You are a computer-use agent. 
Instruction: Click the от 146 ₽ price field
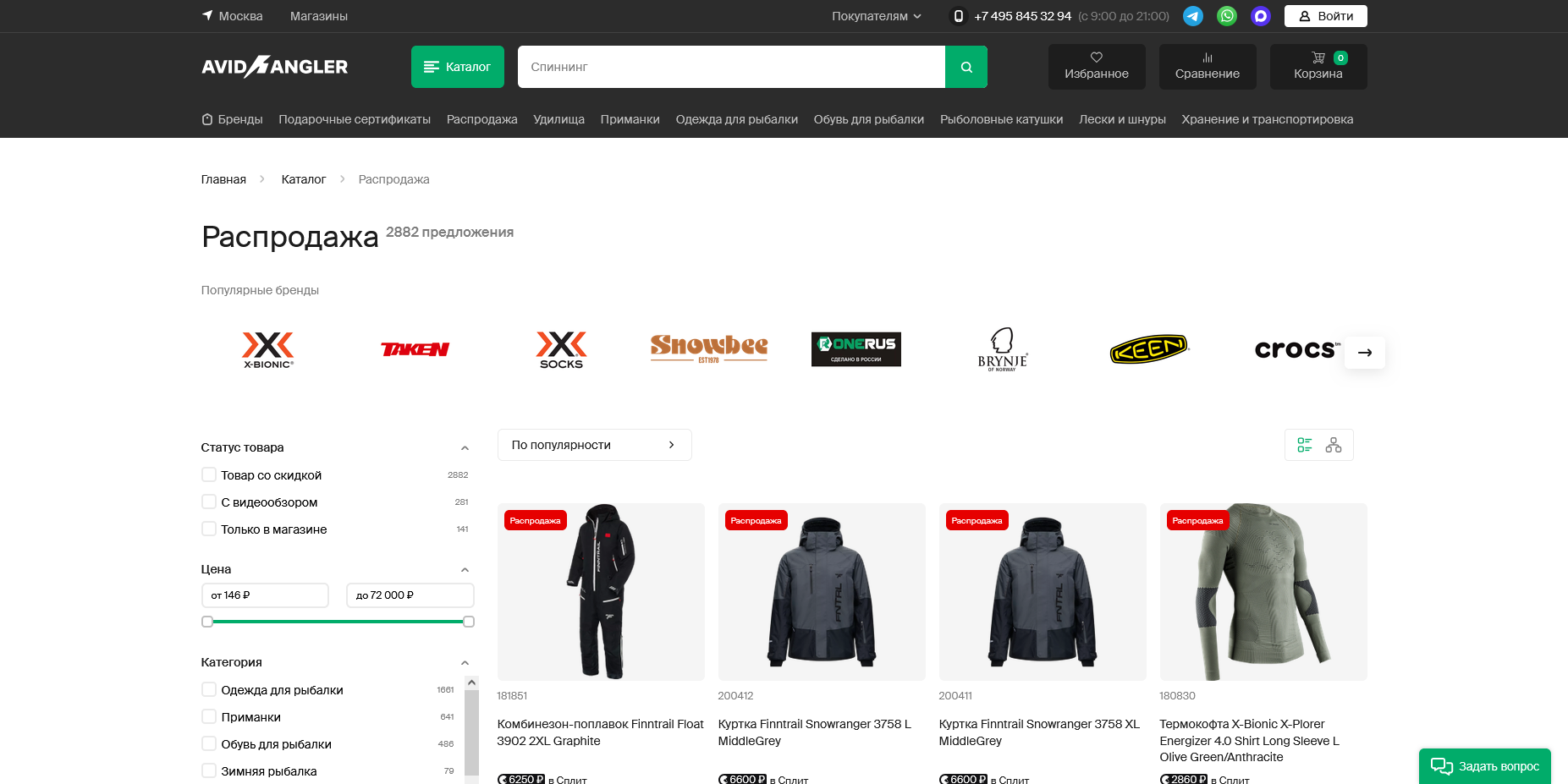tap(265, 595)
